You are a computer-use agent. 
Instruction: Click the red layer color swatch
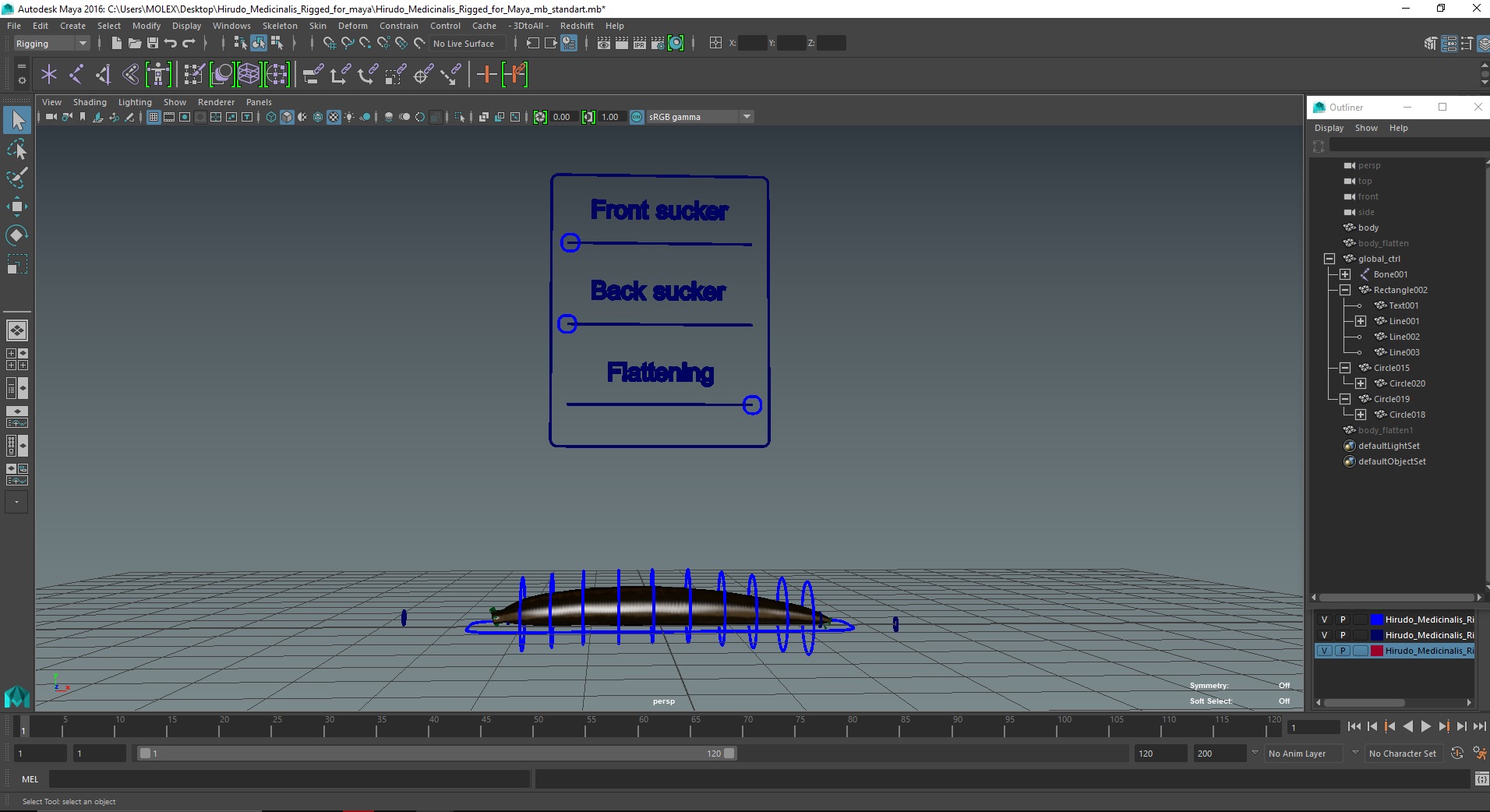point(1377,651)
